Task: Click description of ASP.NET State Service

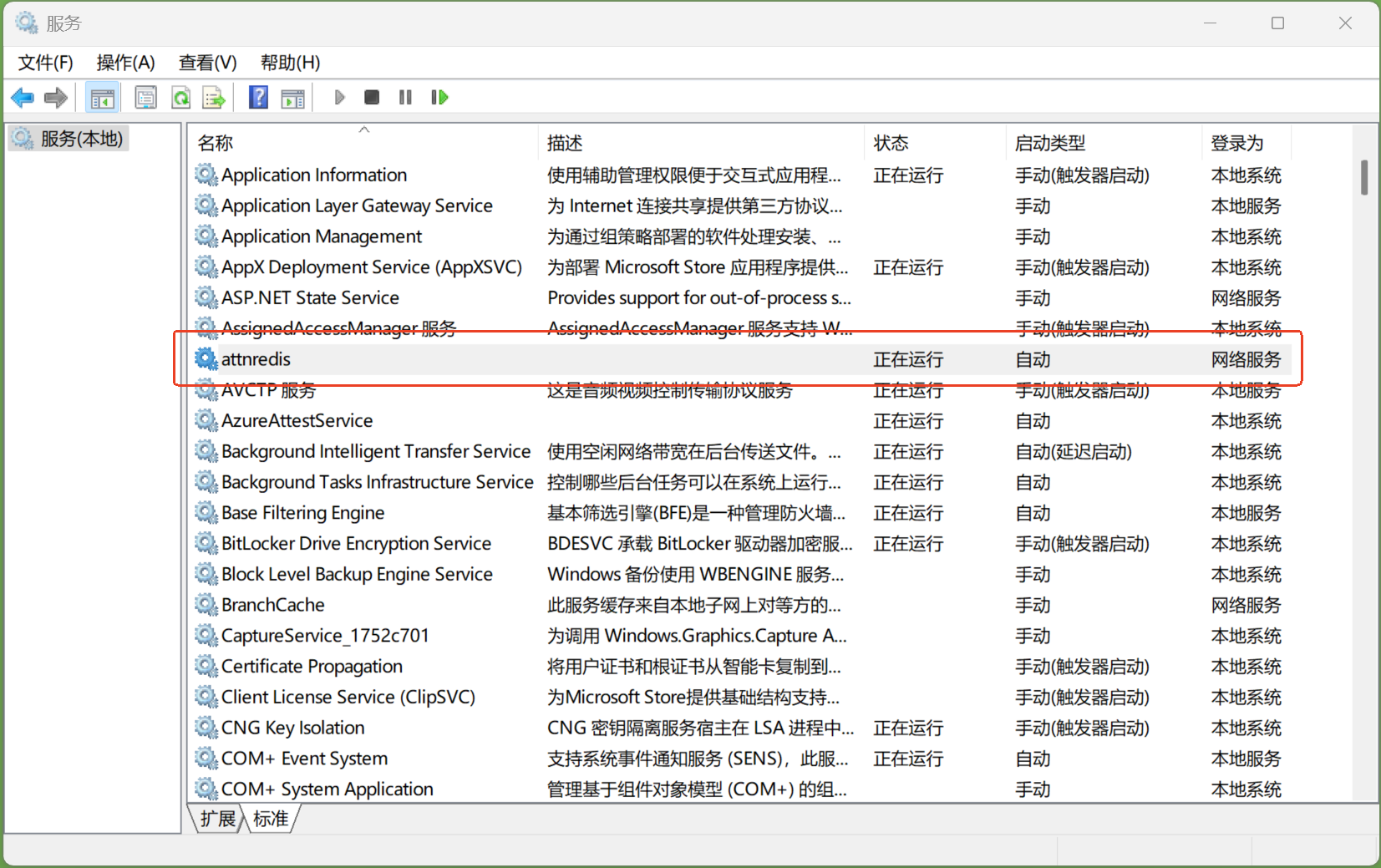Action: pos(699,298)
